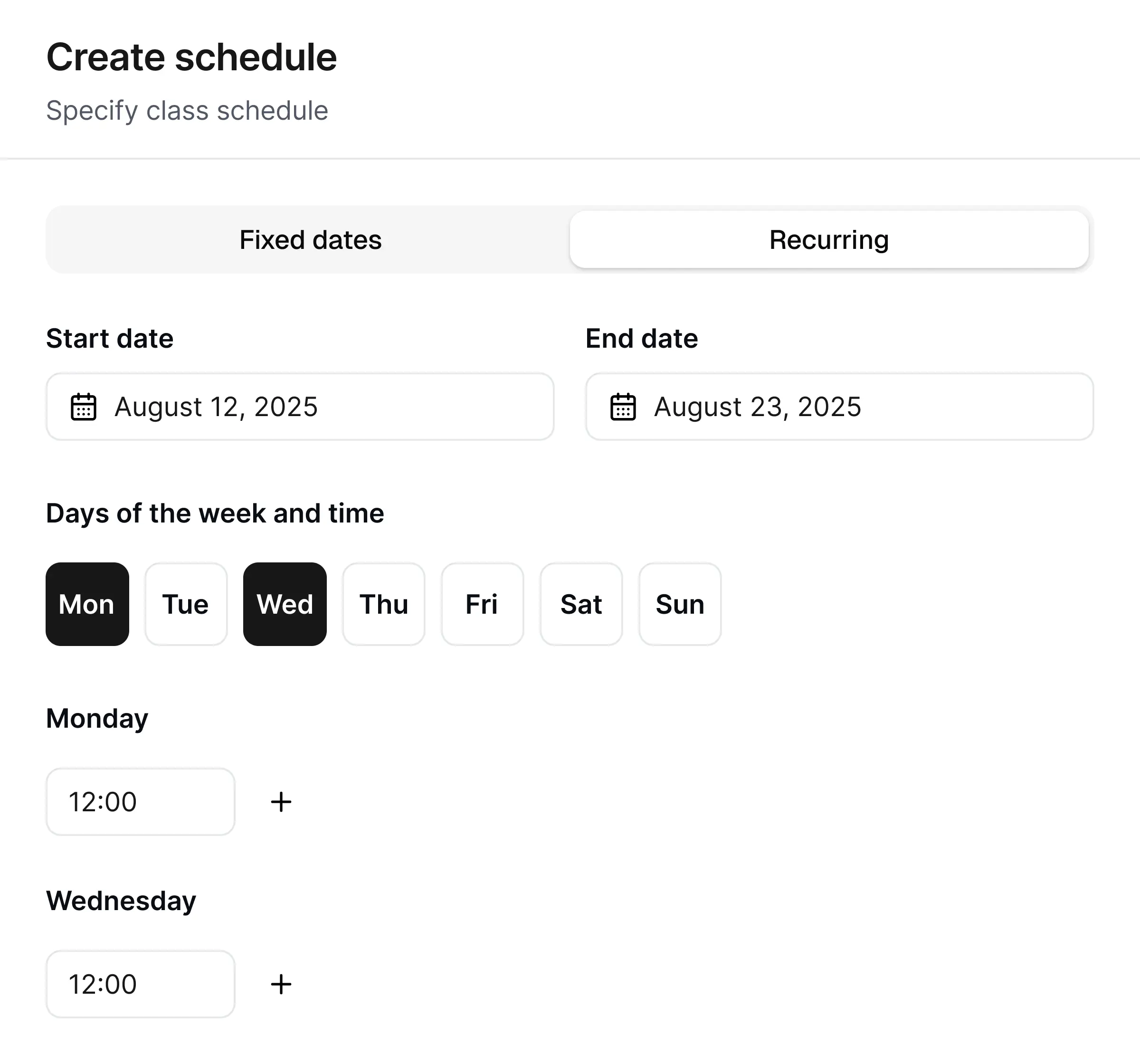1140x1064 pixels.
Task: Enable the Fri day toggle
Action: point(482,604)
